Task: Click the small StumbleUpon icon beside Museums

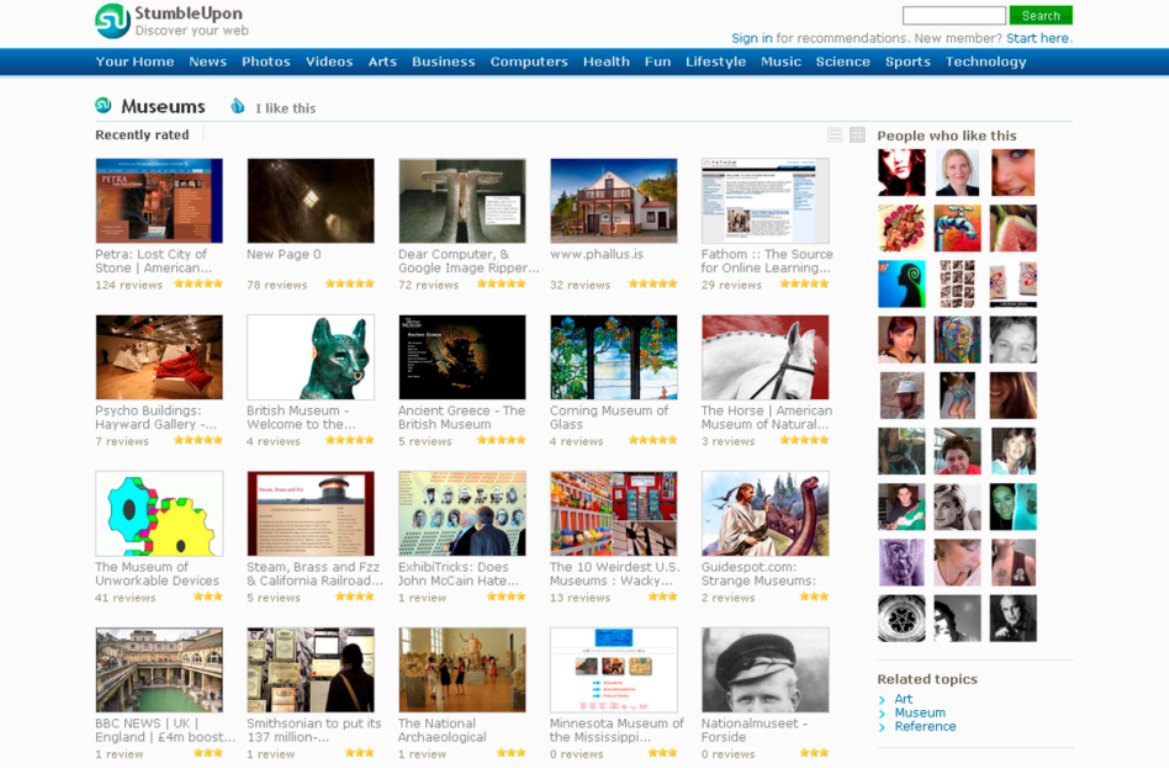Action: tap(104, 106)
